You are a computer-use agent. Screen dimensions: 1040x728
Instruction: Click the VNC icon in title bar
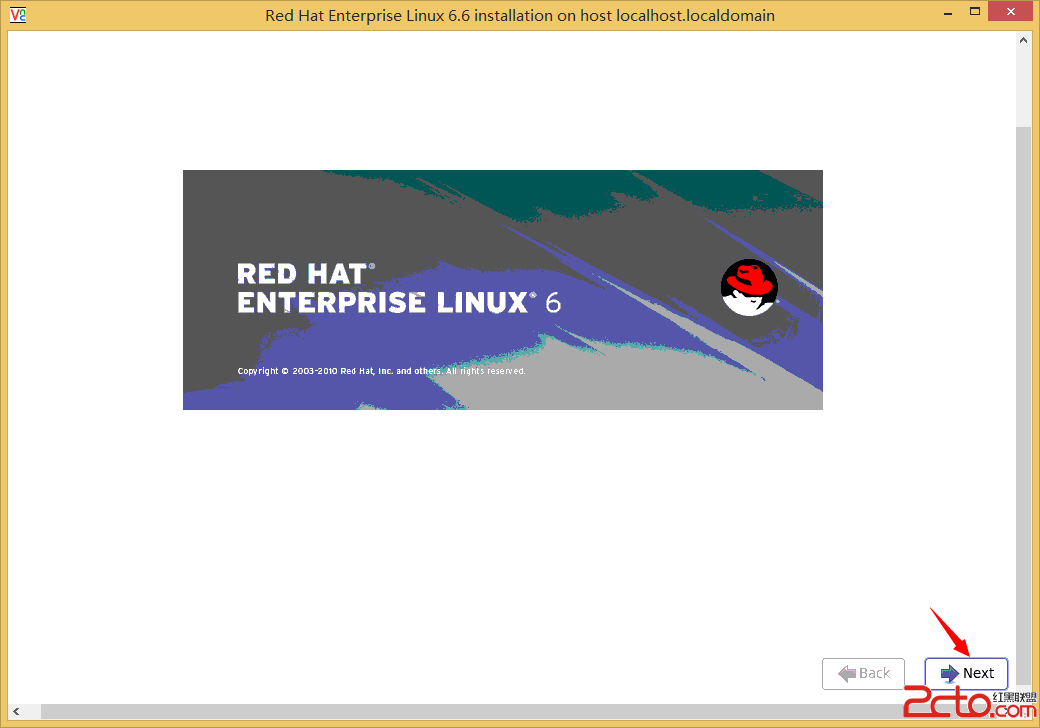coord(18,15)
